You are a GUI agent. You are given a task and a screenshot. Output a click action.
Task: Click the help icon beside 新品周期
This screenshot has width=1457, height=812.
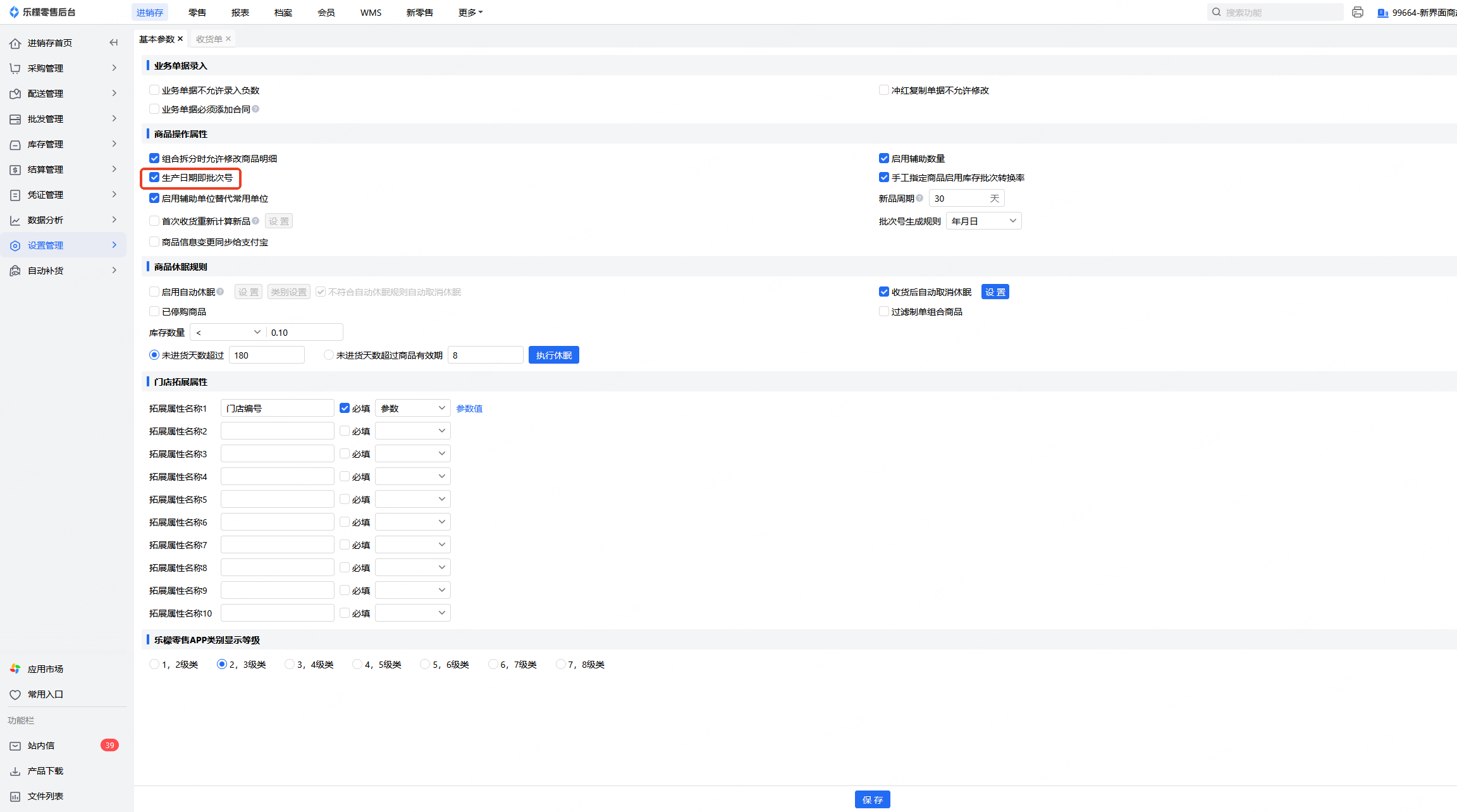click(919, 199)
